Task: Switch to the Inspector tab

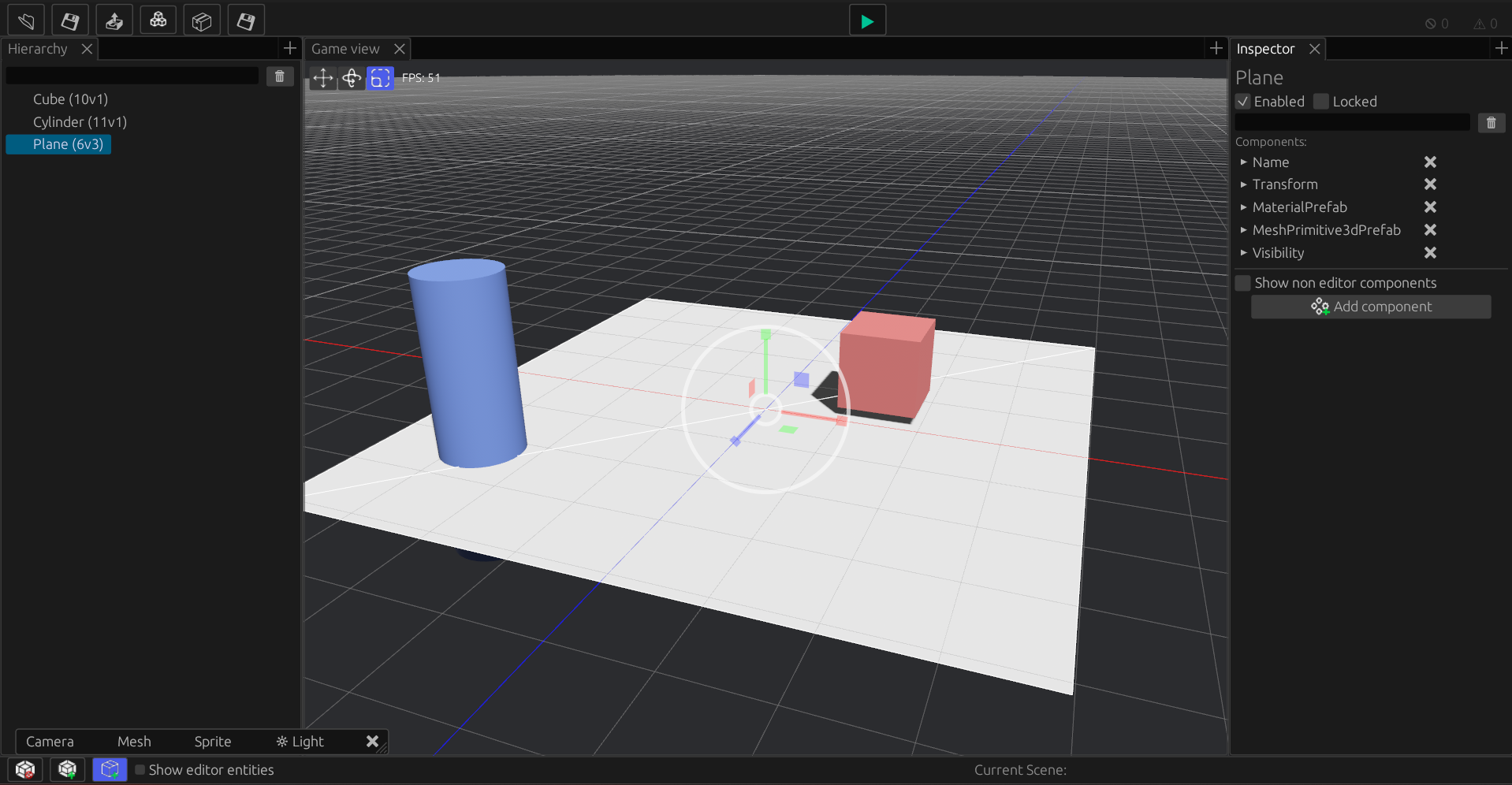Action: (x=1265, y=49)
